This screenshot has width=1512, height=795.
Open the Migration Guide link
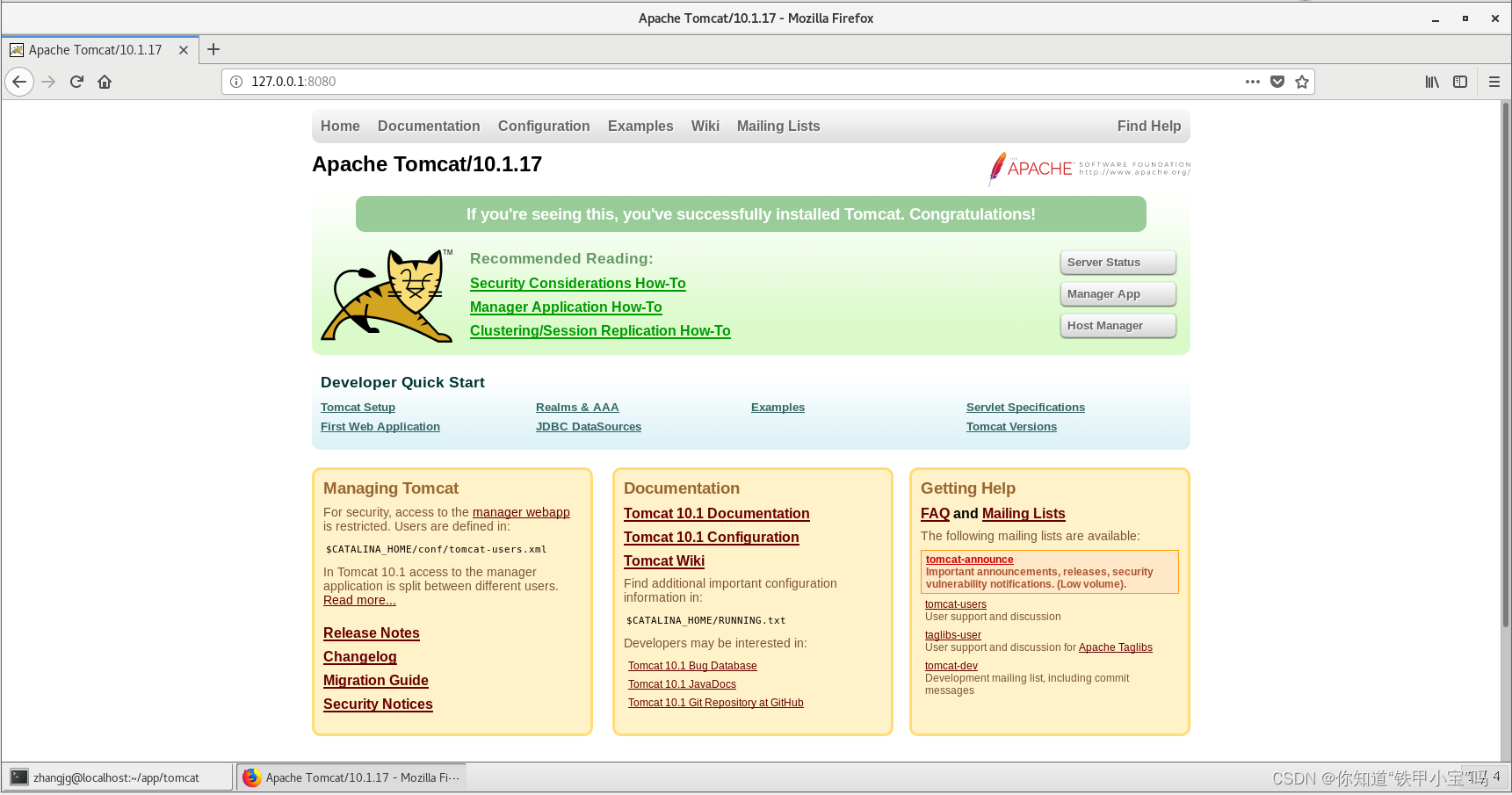[375, 680]
